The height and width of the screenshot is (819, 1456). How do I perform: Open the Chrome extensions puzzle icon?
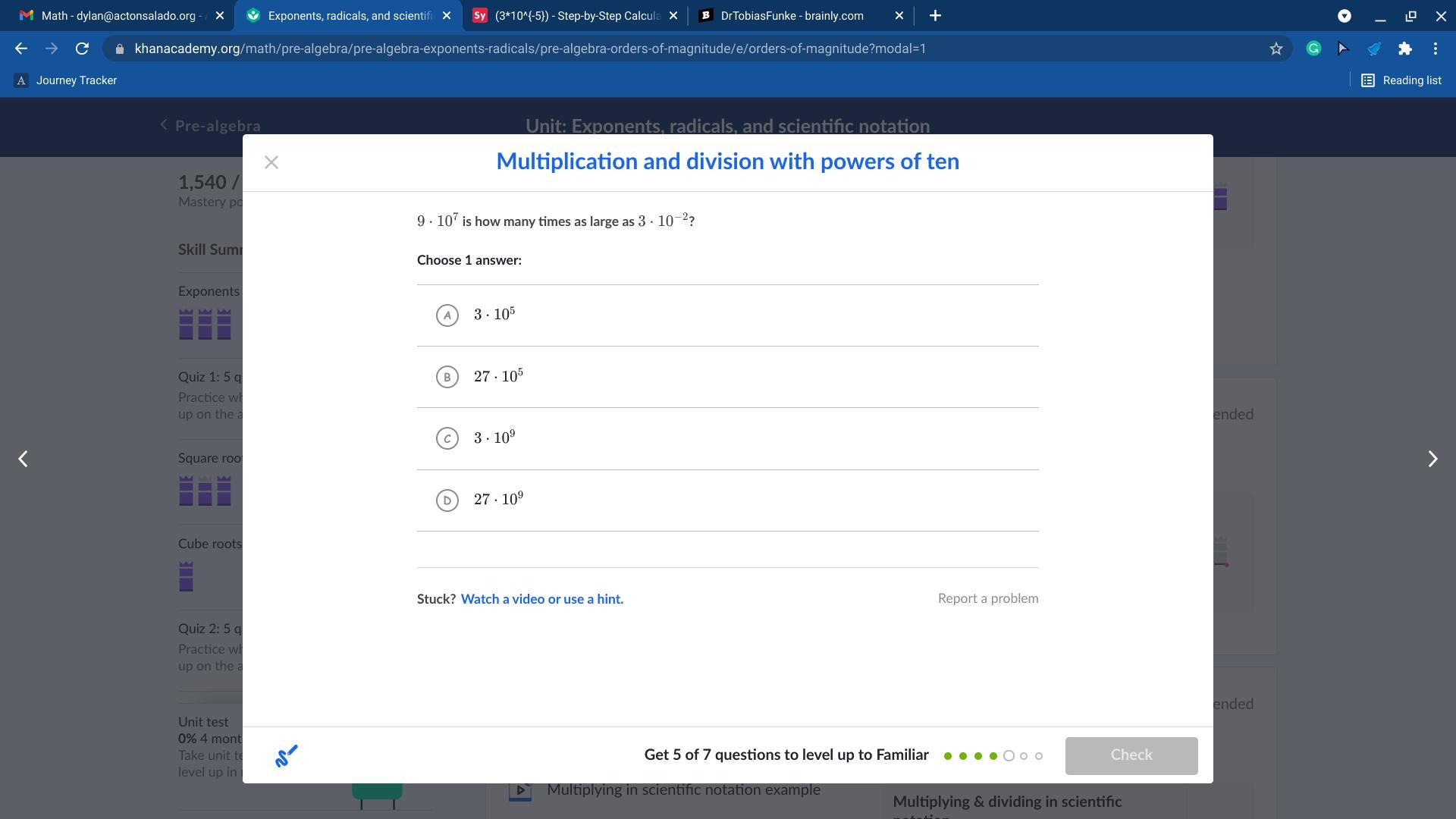(1404, 49)
